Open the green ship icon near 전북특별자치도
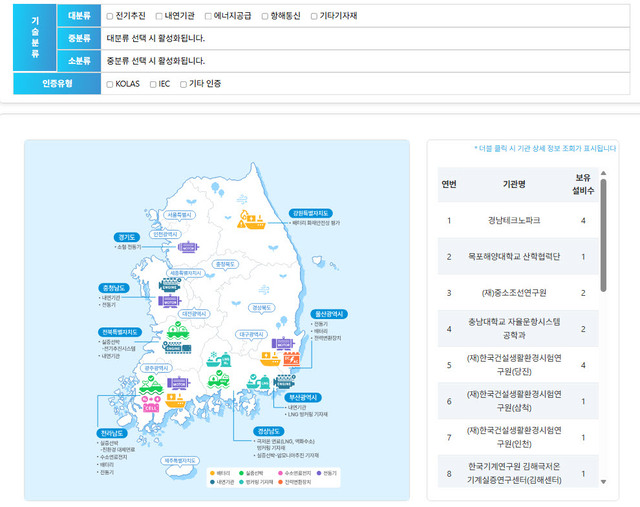 point(179,331)
